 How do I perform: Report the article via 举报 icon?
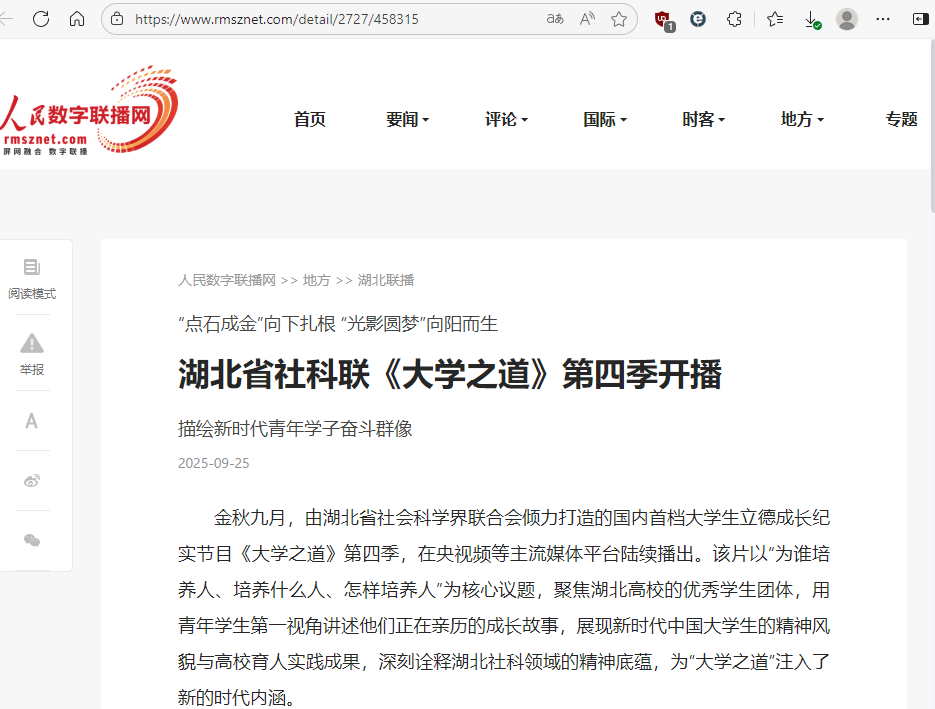point(32,354)
